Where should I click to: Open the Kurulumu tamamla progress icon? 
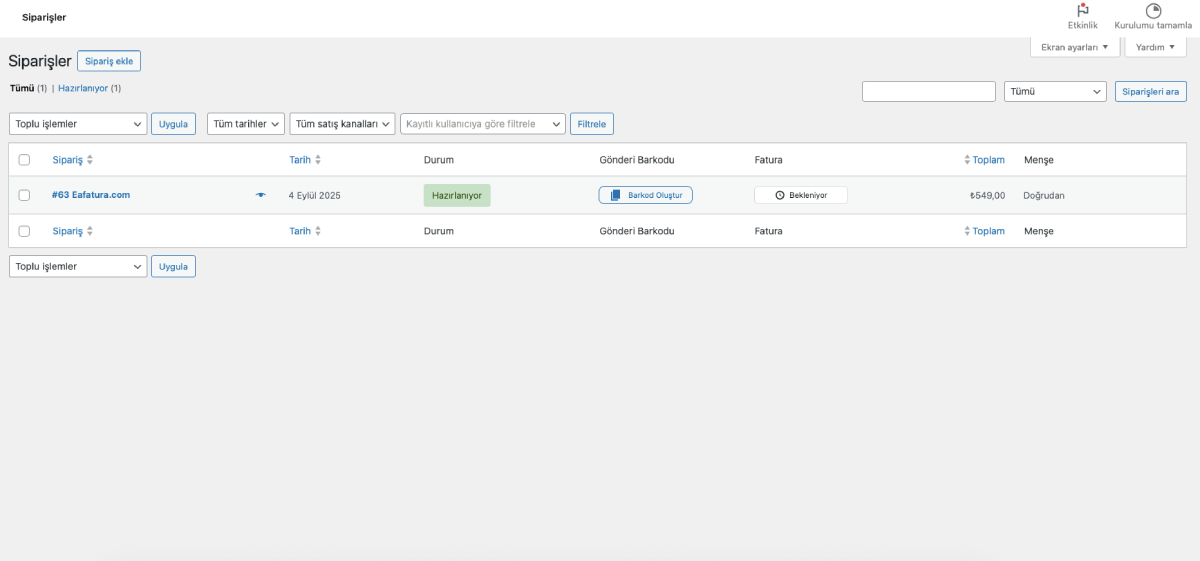tap(1153, 10)
